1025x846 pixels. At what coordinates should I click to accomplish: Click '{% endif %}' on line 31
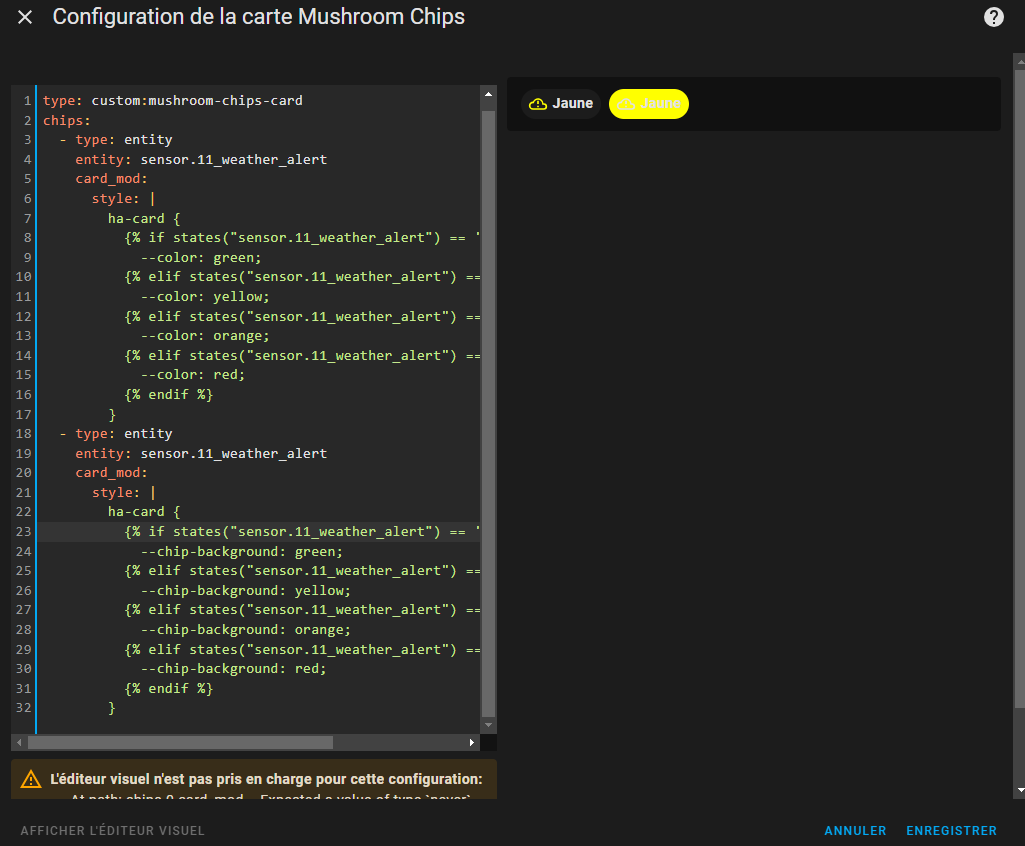(x=169, y=688)
